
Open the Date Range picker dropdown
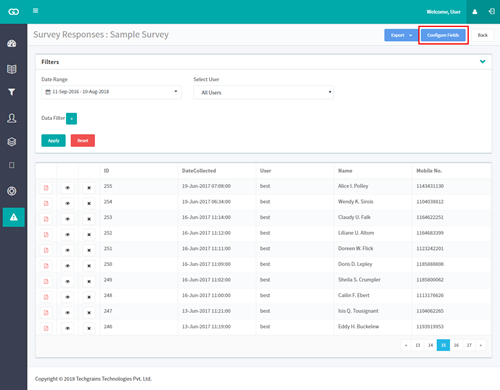[x=111, y=92]
